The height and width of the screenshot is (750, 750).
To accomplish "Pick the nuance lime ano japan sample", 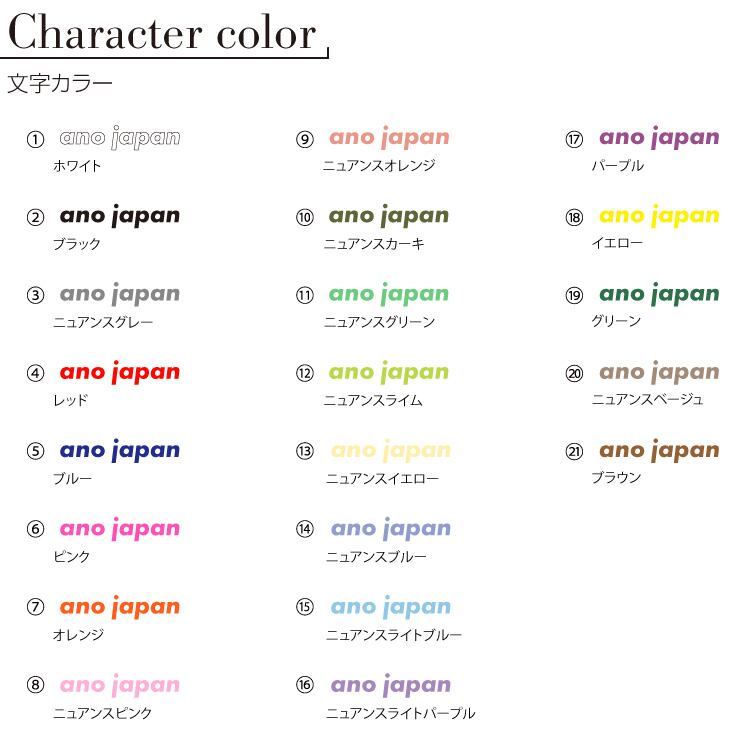I will [x=389, y=372].
